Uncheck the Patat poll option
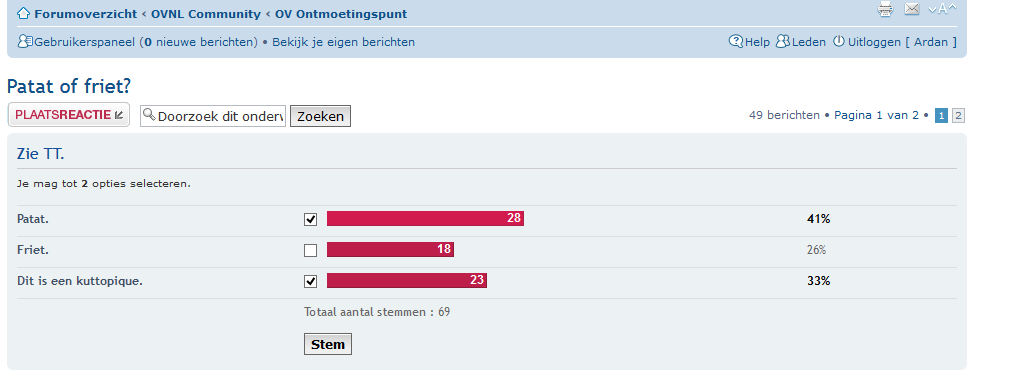This screenshot has height=374, width=1014. pyautogui.click(x=310, y=219)
